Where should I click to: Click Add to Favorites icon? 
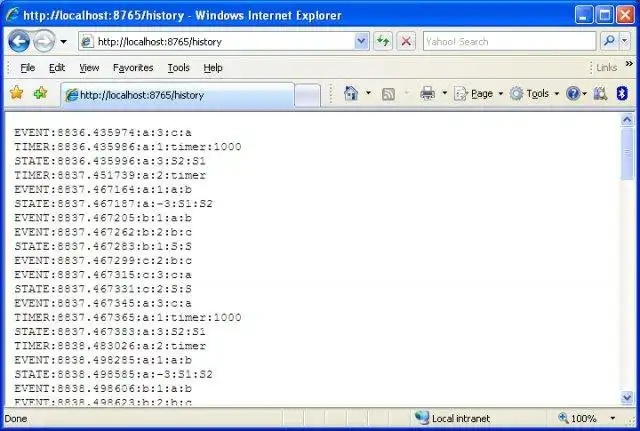40,93
